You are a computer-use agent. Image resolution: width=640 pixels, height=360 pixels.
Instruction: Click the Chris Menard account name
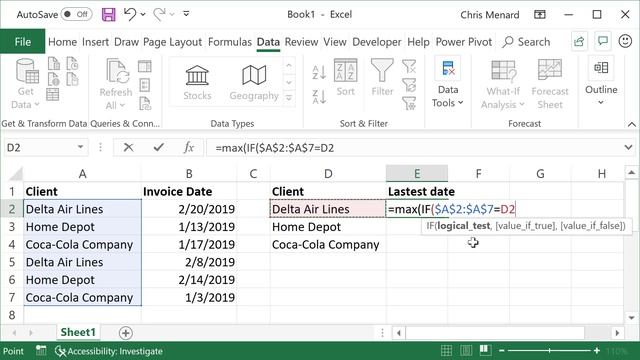tap(490, 15)
